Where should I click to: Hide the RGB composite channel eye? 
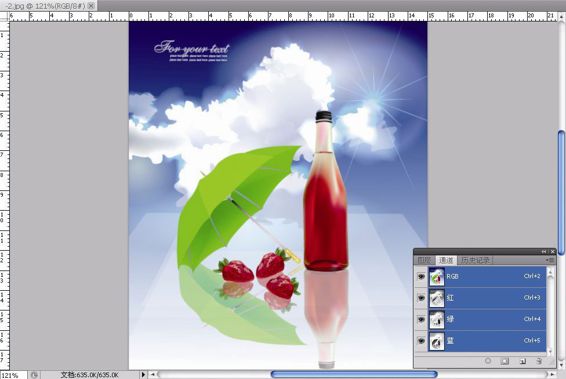point(421,276)
